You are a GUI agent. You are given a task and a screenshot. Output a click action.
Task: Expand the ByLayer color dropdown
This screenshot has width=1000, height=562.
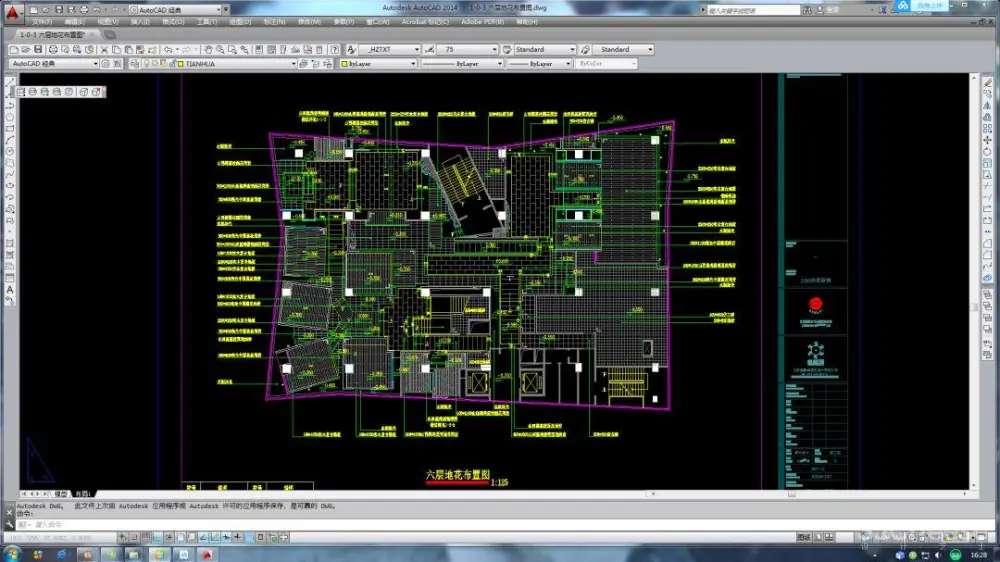click(413, 63)
